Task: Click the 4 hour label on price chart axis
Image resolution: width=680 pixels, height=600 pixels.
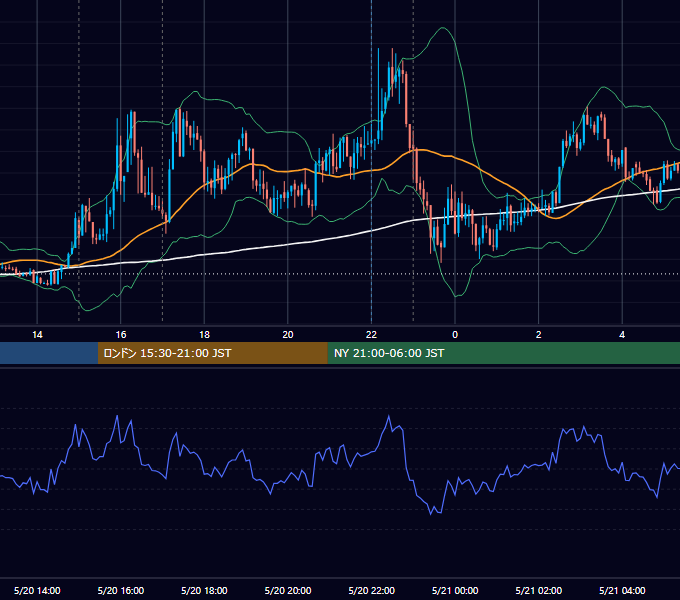Action: [x=622, y=335]
